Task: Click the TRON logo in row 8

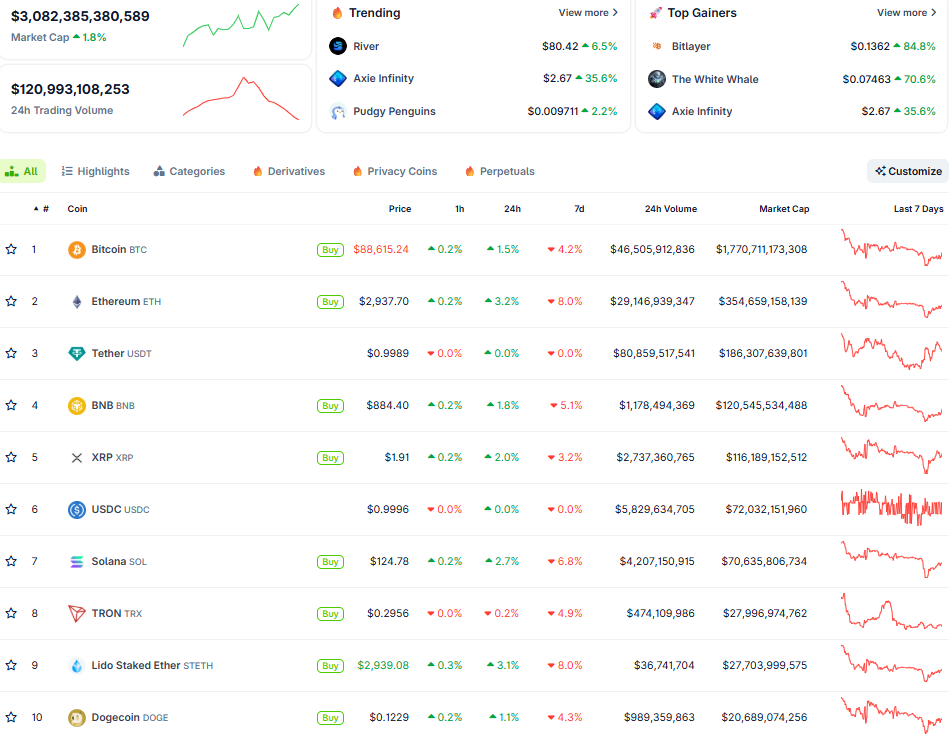Action: [76, 613]
